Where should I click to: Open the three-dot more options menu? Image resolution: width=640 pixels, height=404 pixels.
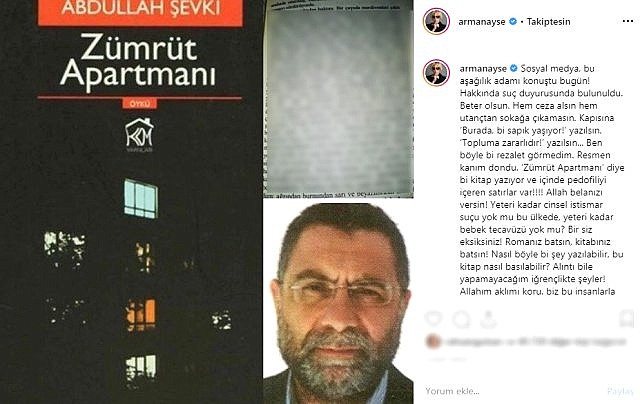click(627, 21)
